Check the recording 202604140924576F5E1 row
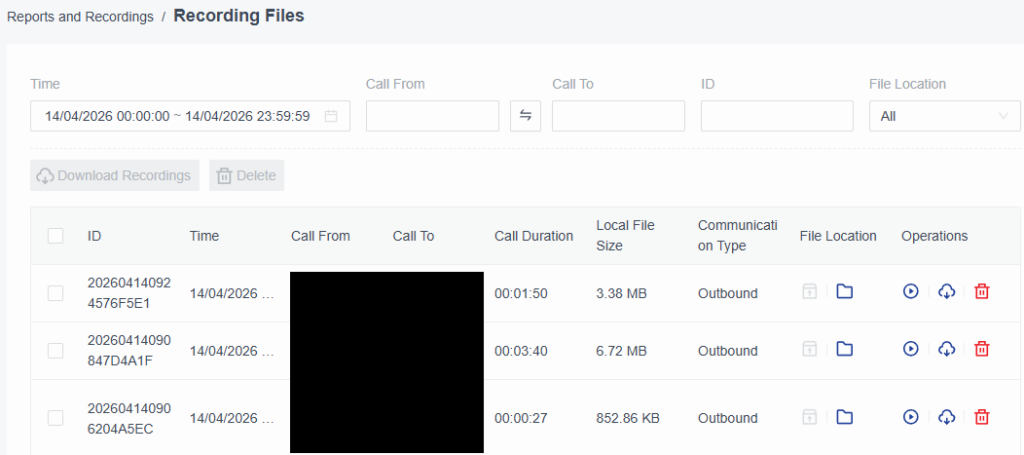The height and width of the screenshot is (455, 1024). [56, 293]
